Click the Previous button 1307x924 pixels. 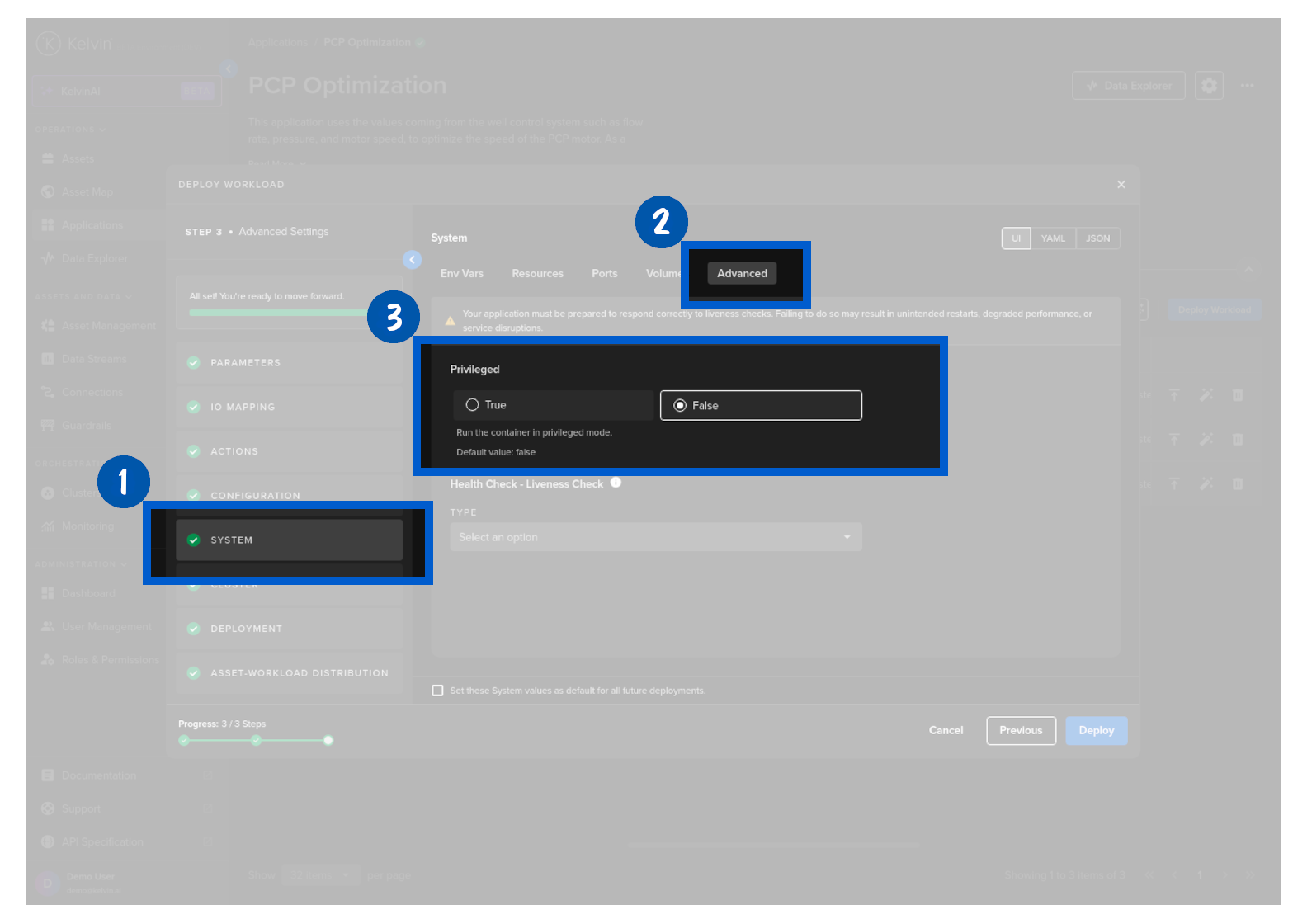pyautogui.click(x=1021, y=731)
